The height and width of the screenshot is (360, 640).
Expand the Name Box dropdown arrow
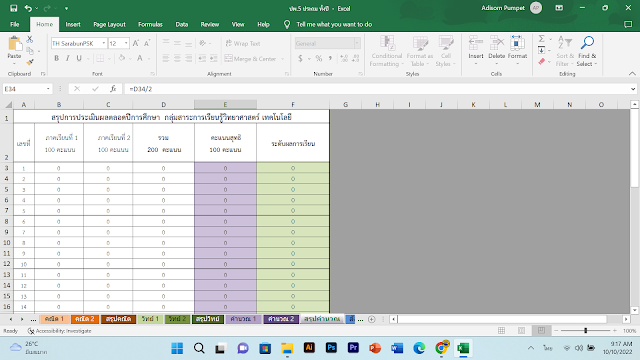[48, 89]
